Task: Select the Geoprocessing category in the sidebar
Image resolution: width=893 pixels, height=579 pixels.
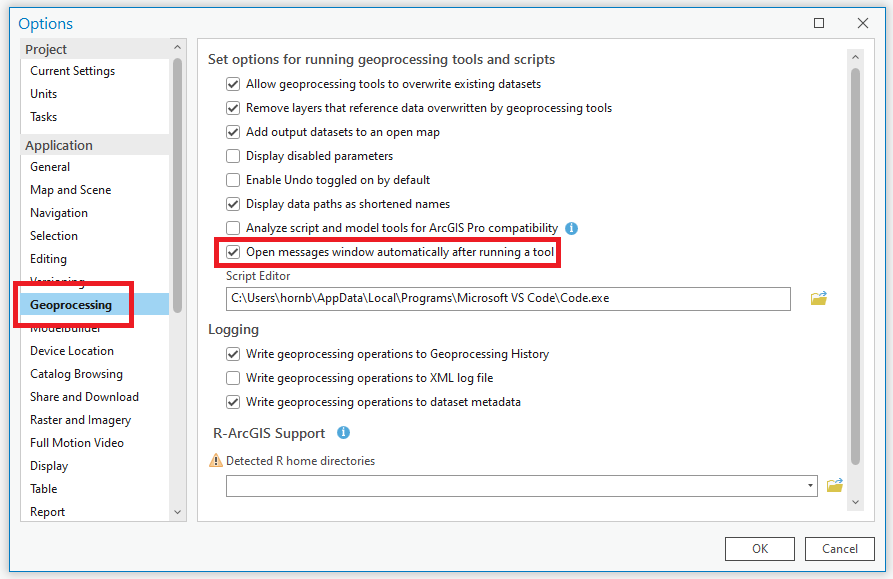Action: pos(73,304)
